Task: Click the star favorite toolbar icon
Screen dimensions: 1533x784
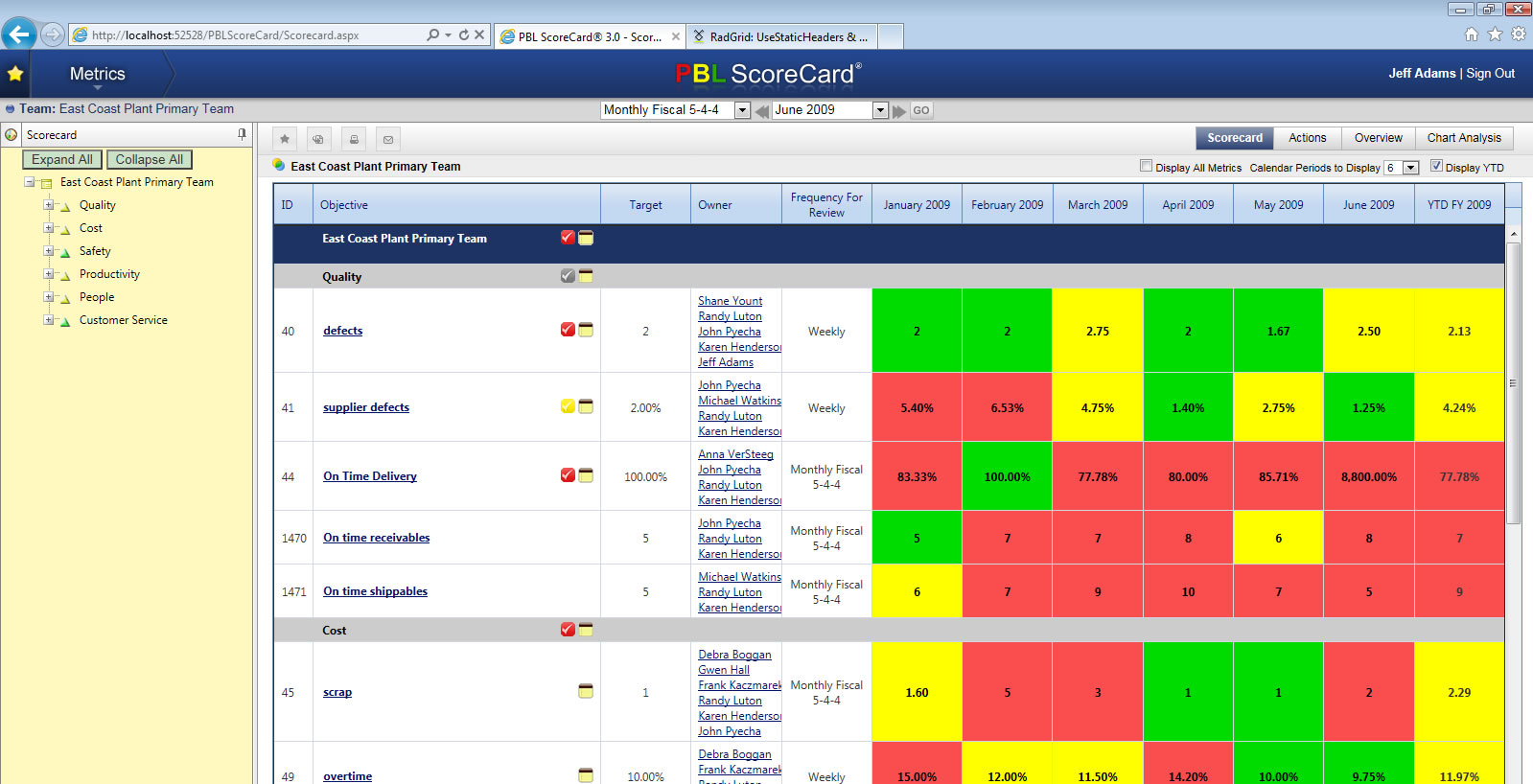Action: click(x=285, y=139)
